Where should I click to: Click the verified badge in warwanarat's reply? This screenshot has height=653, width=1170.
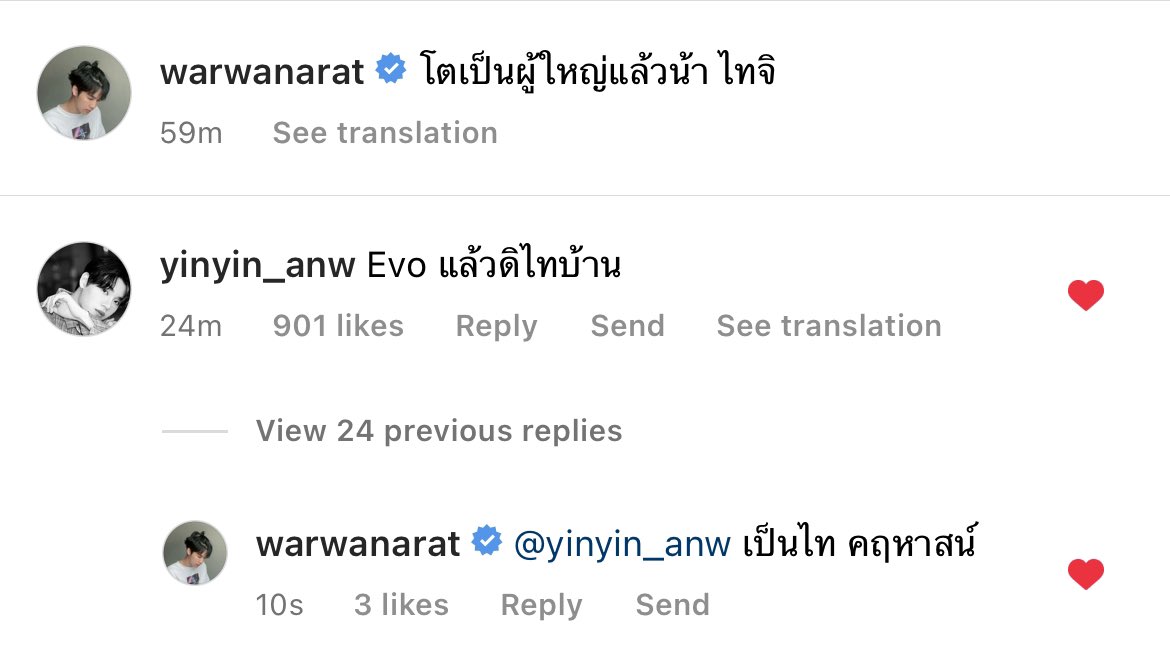[x=487, y=541]
